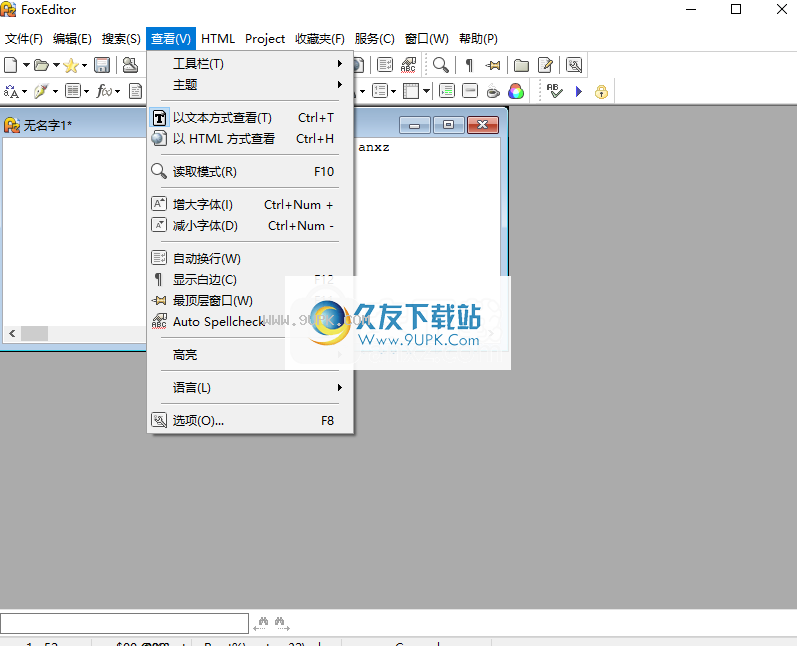Image resolution: width=797 pixels, height=646 pixels.
Task: Click the find previous binoculars icon
Action: coord(261,623)
